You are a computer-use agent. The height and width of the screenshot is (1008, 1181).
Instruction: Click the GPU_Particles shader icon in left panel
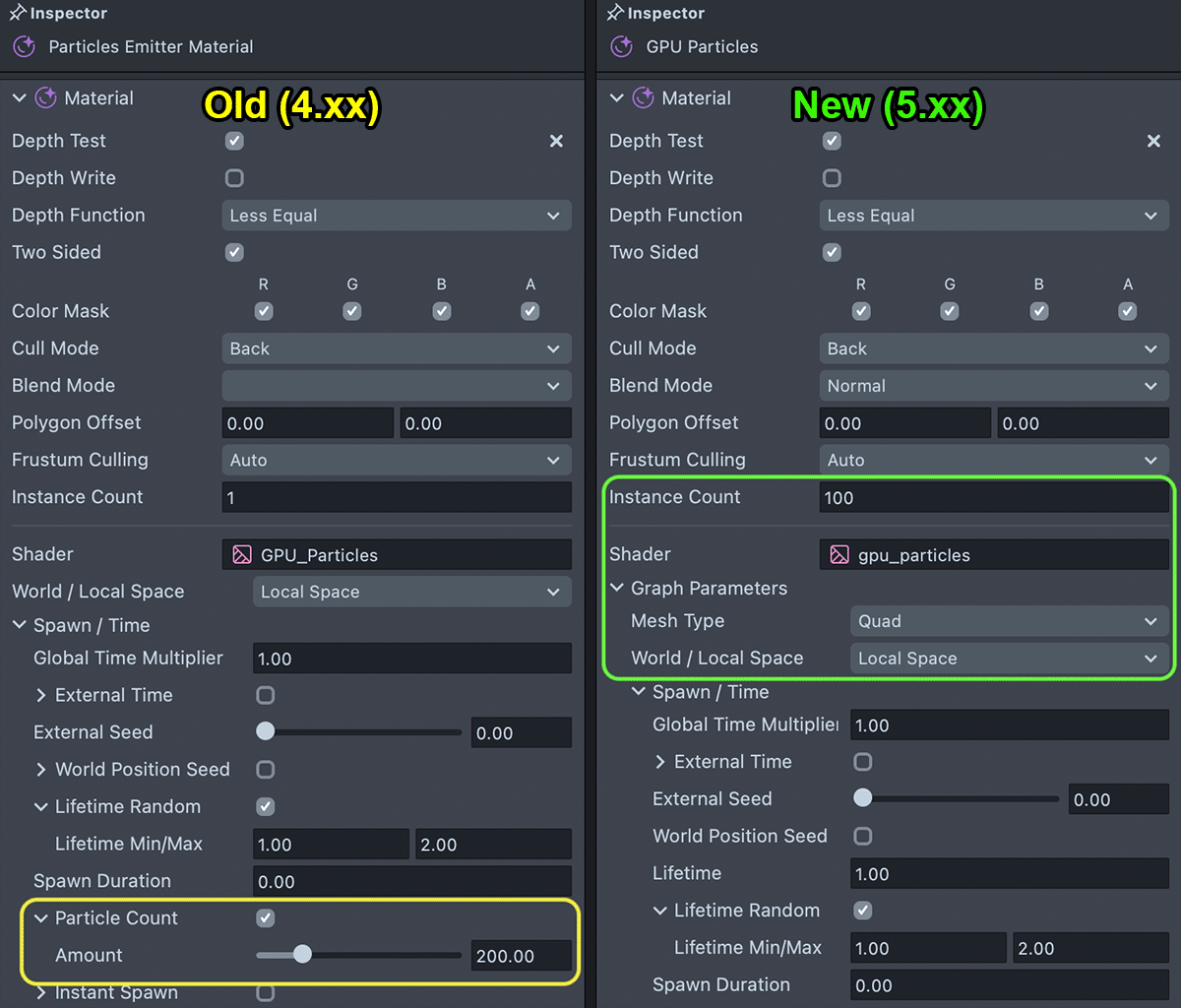[x=241, y=555]
